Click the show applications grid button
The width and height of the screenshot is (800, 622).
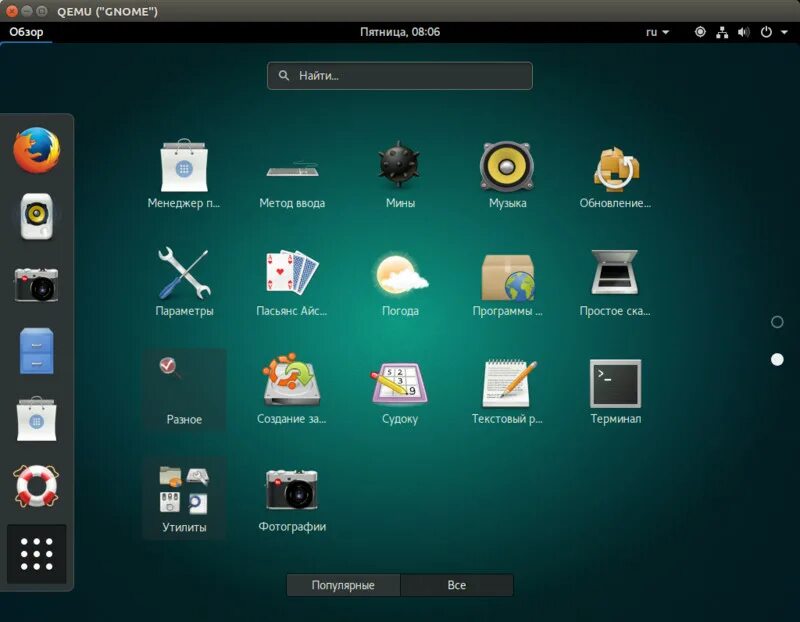[x=36, y=554]
